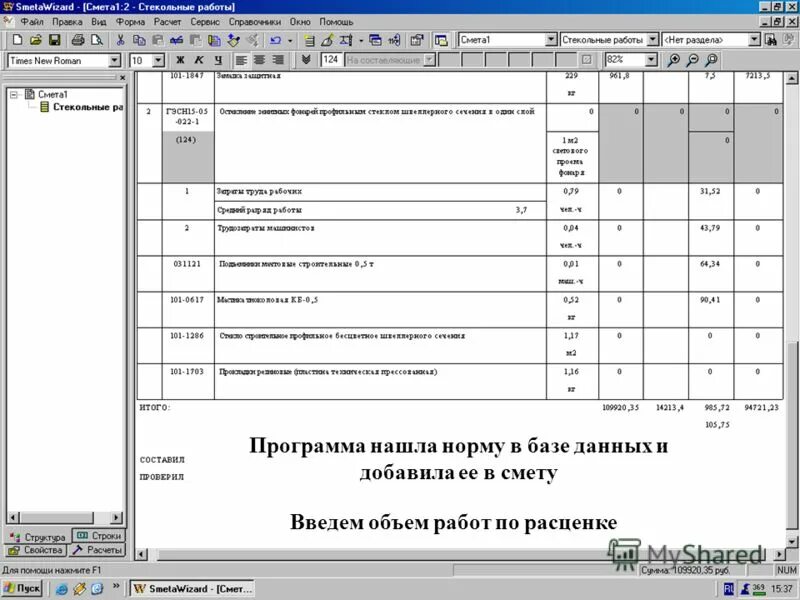Open file using the folder icon
The height and width of the screenshot is (600, 800).
(36, 40)
